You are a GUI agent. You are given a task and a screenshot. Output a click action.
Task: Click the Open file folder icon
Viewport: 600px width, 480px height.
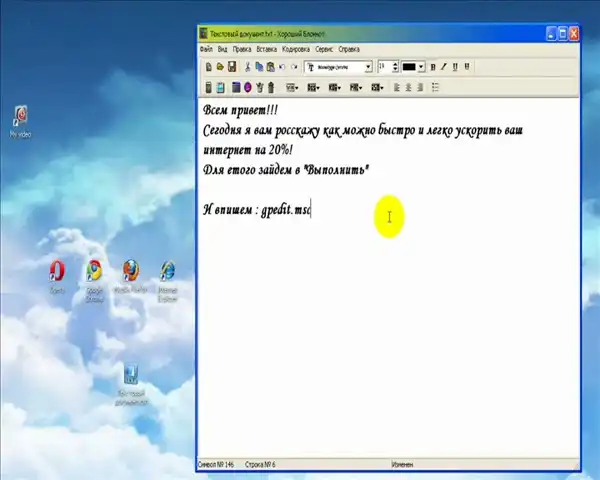pyautogui.click(x=220, y=67)
